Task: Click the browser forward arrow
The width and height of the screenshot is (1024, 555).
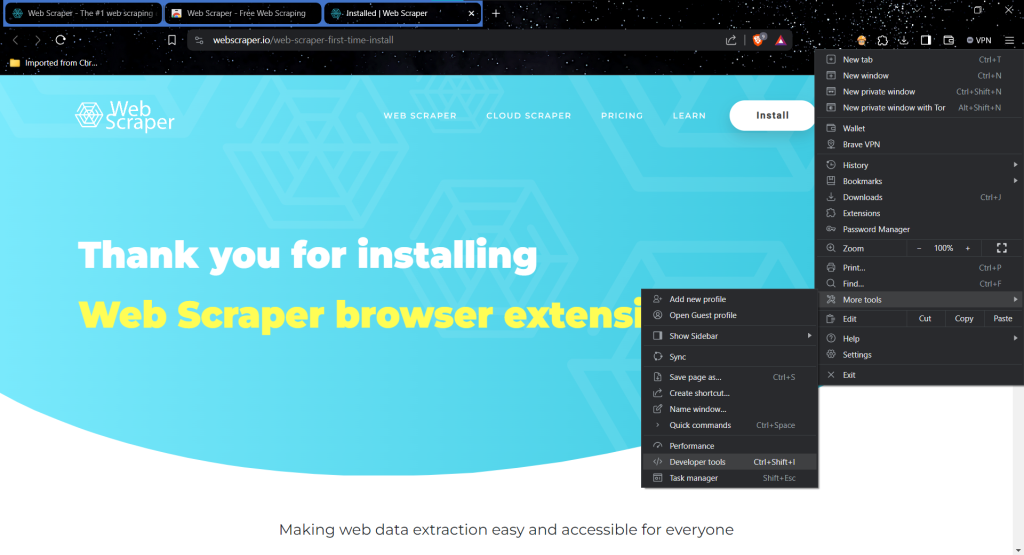Action: click(x=38, y=40)
